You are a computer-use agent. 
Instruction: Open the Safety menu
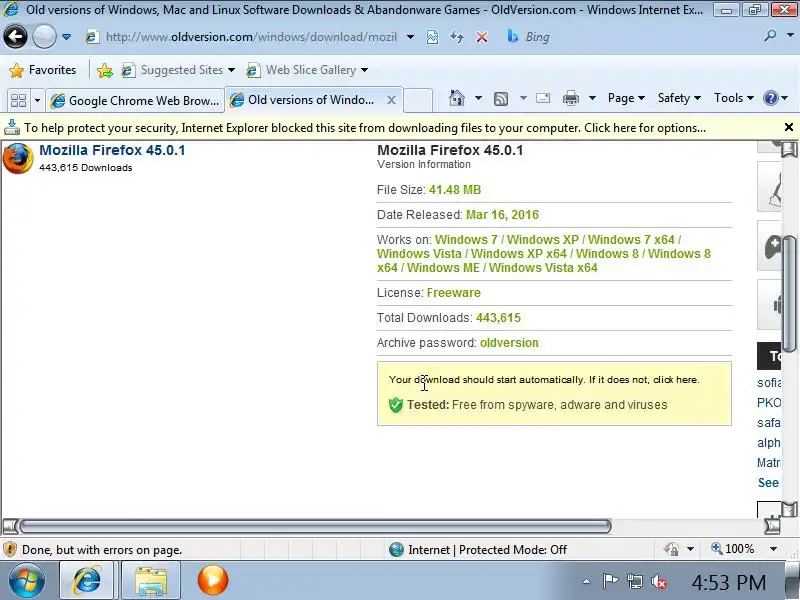[x=679, y=98]
